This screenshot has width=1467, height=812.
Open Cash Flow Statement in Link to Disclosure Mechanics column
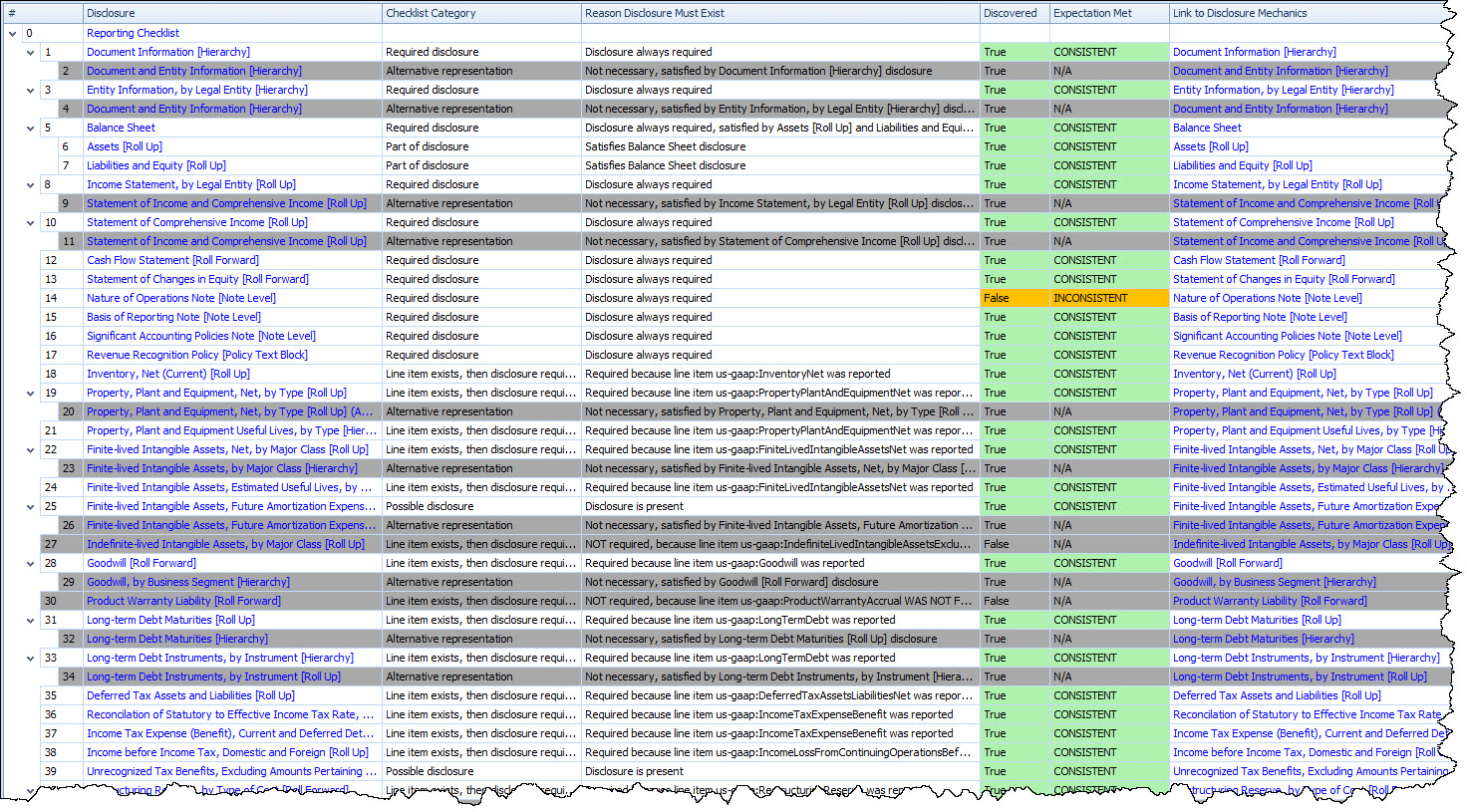pyautogui.click(x=1259, y=260)
